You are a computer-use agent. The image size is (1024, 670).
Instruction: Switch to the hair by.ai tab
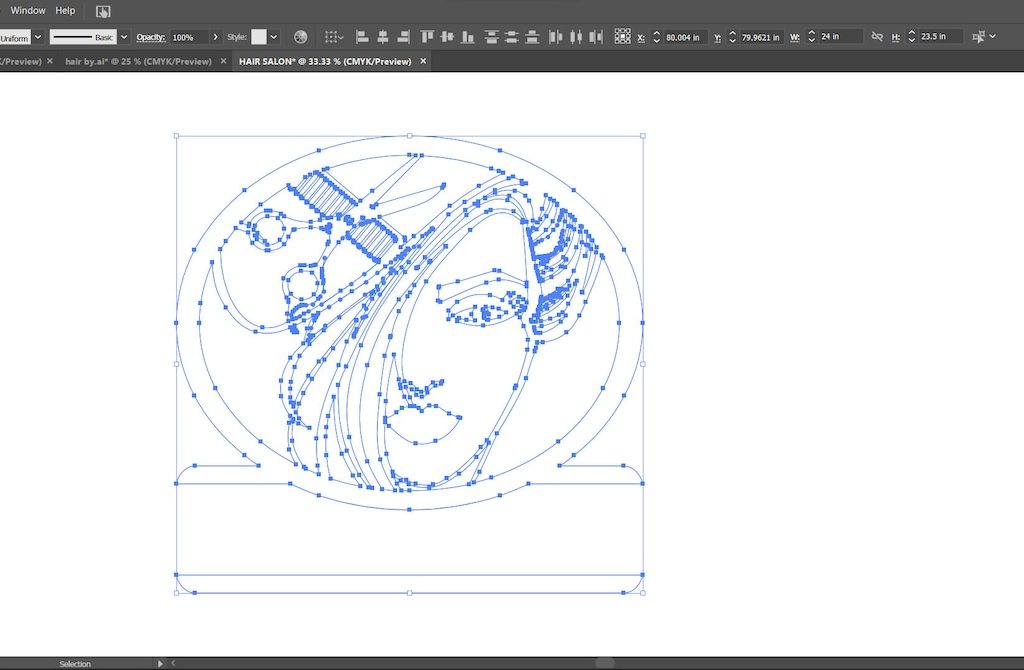(x=138, y=61)
